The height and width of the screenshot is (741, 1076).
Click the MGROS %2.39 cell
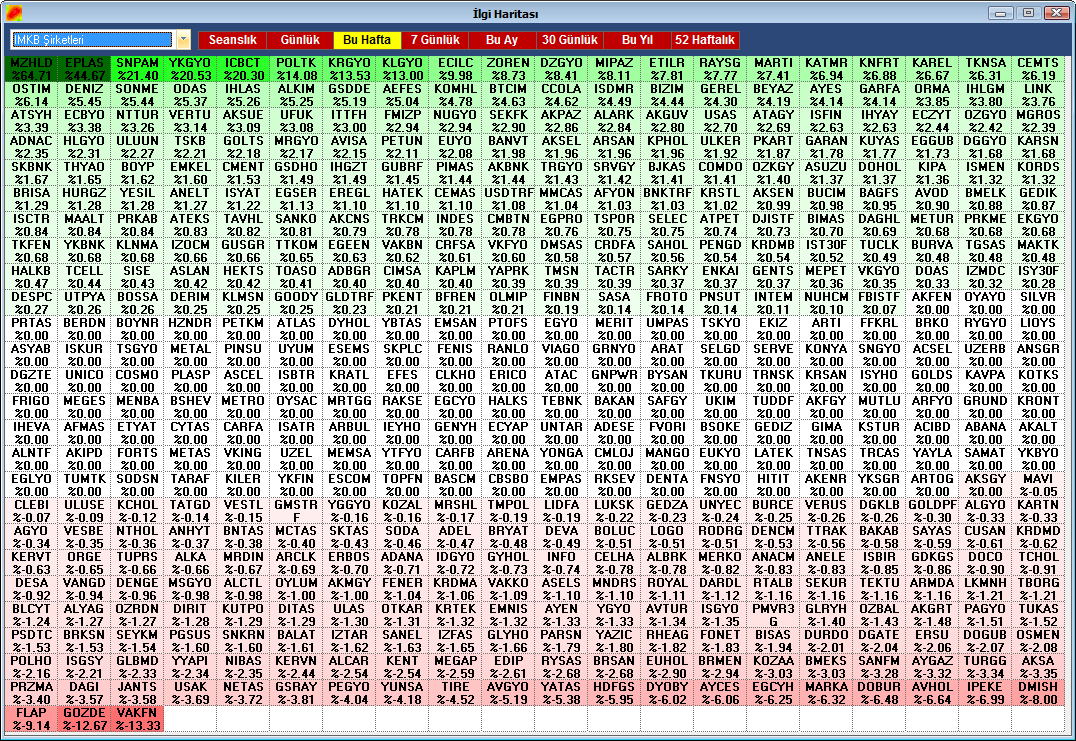pyautogui.click(x=1038, y=121)
